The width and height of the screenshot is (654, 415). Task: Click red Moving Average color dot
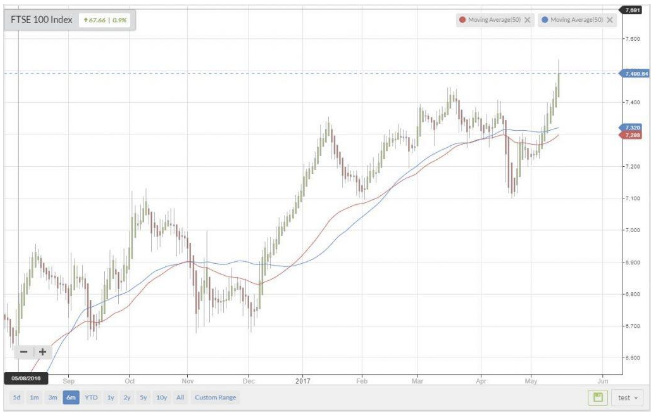pyautogui.click(x=462, y=20)
